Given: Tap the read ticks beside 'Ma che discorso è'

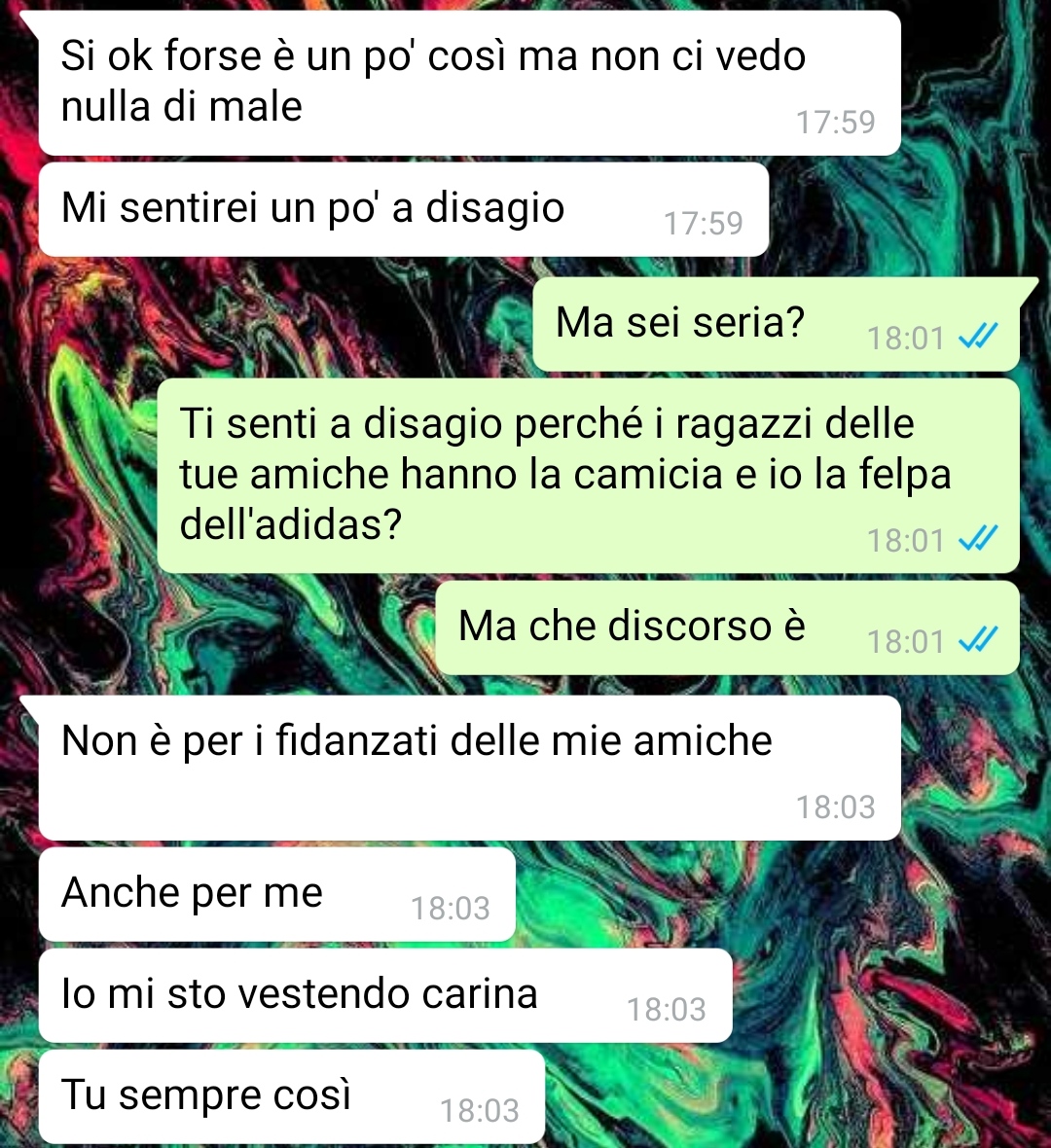Looking at the screenshot, I should (x=978, y=640).
